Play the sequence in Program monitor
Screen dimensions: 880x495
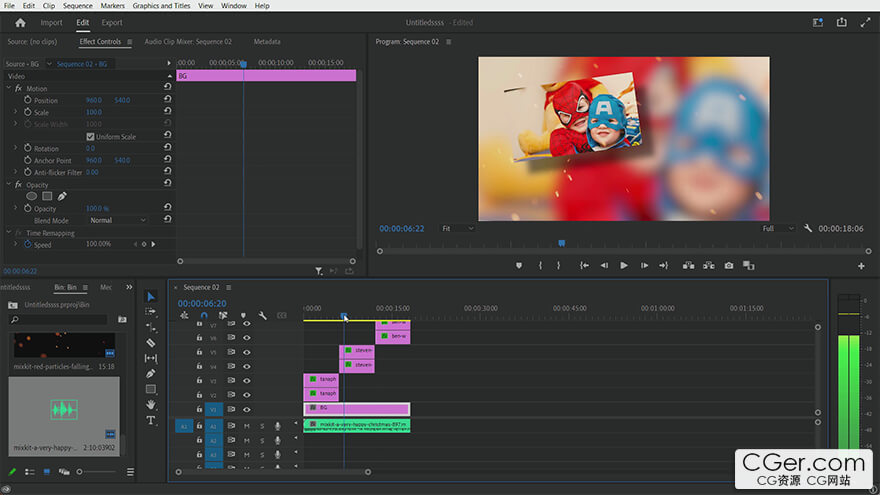click(x=624, y=265)
